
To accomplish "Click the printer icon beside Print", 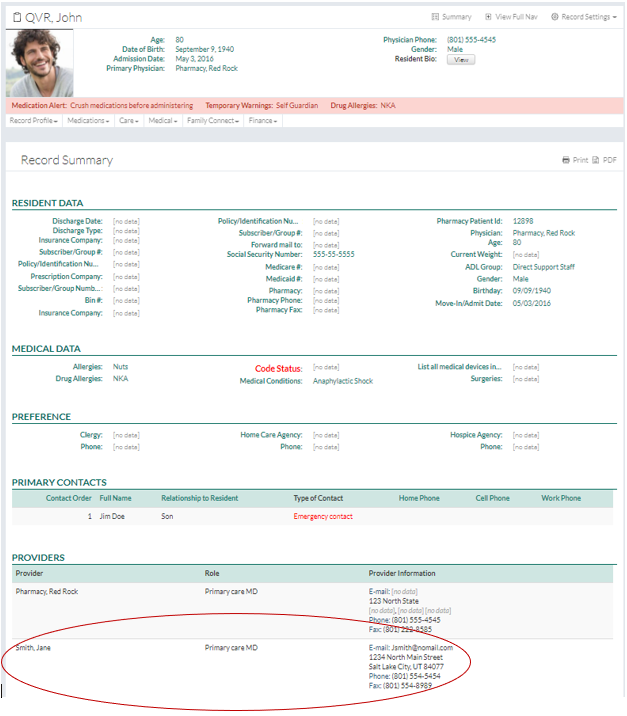I will tap(566, 160).
